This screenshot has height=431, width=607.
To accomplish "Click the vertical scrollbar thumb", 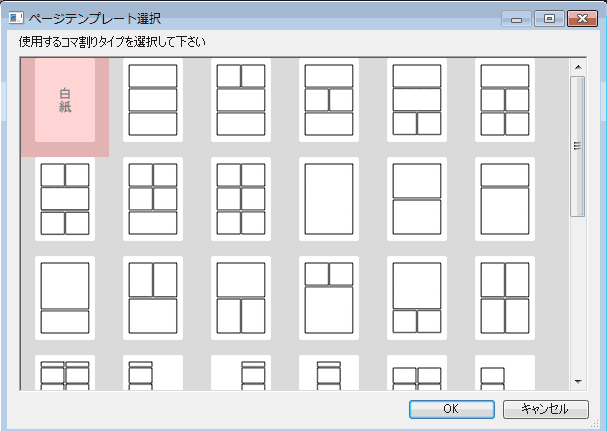I will tap(578, 146).
